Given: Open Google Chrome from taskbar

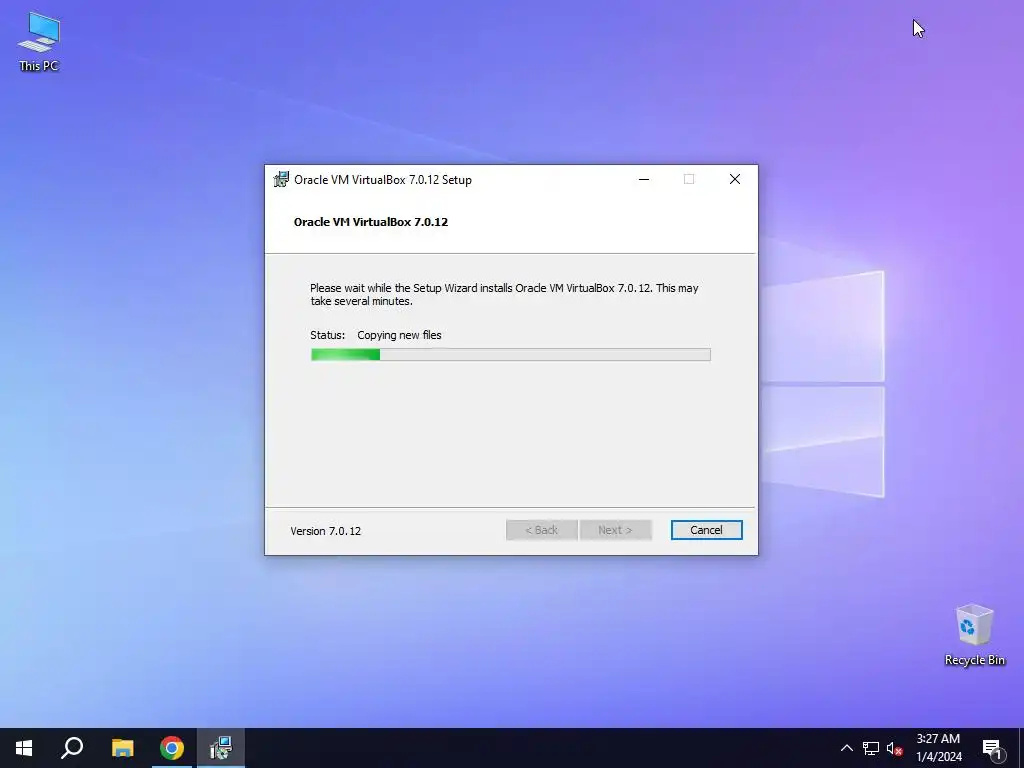Looking at the screenshot, I should [172, 748].
